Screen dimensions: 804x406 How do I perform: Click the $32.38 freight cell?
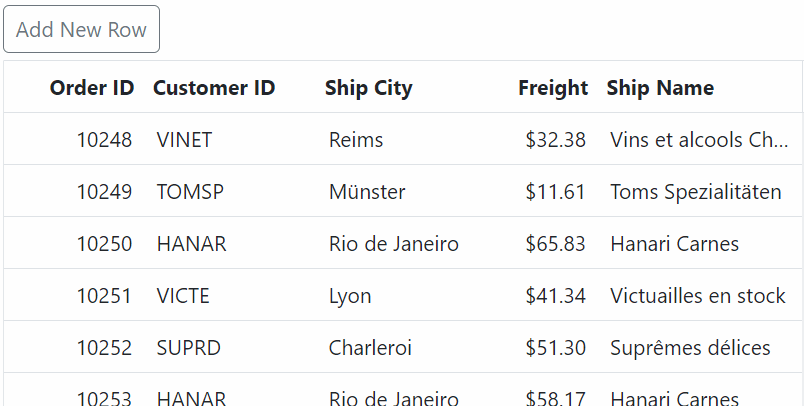pos(555,140)
